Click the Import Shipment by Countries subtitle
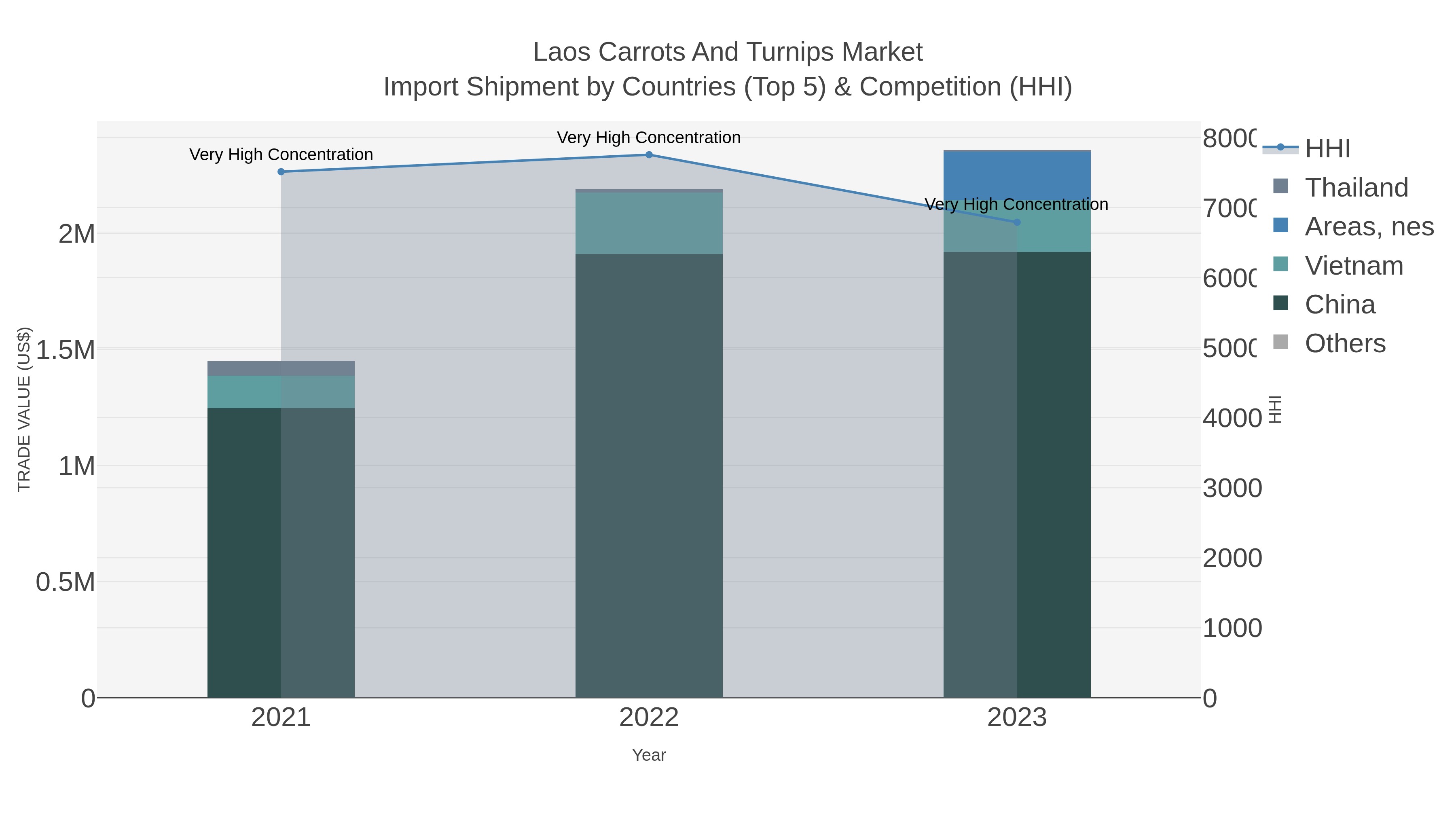This screenshot has width=1456, height=819. (x=728, y=87)
